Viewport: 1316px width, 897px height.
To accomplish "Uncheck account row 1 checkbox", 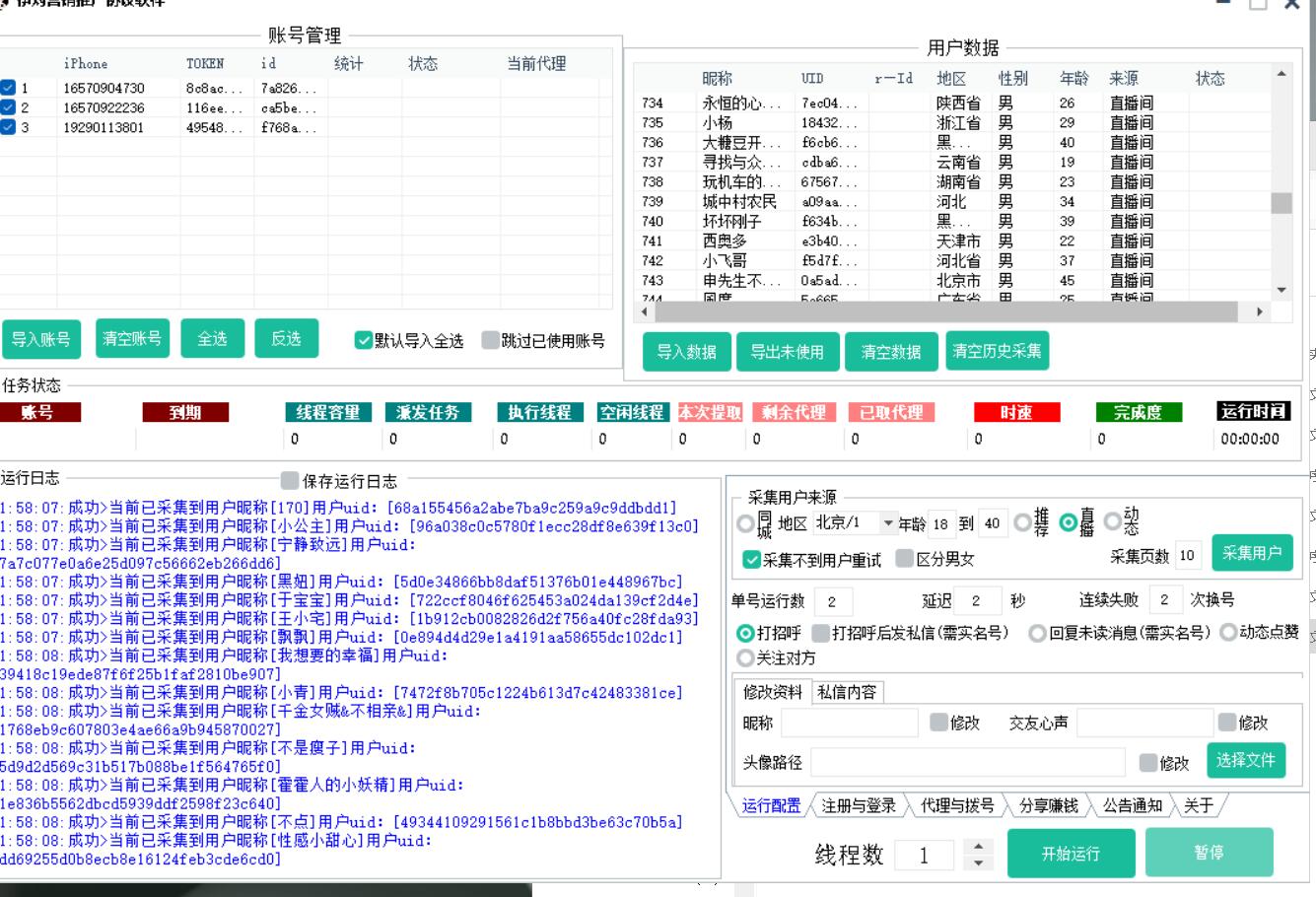I will coord(9,88).
